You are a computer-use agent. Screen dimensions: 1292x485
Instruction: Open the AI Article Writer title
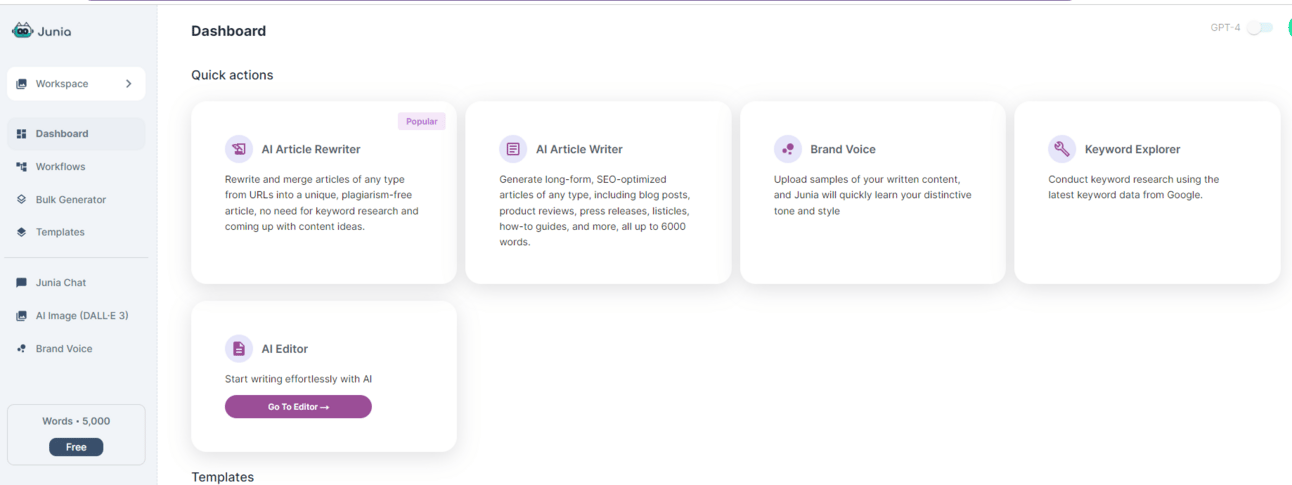(579, 149)
